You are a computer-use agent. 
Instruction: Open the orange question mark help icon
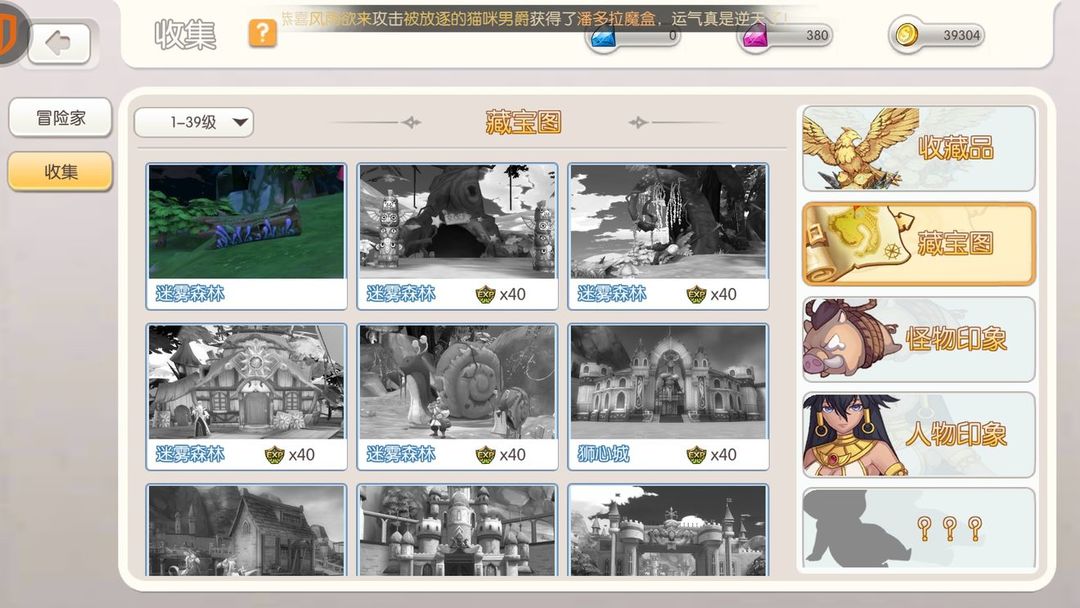262,33
